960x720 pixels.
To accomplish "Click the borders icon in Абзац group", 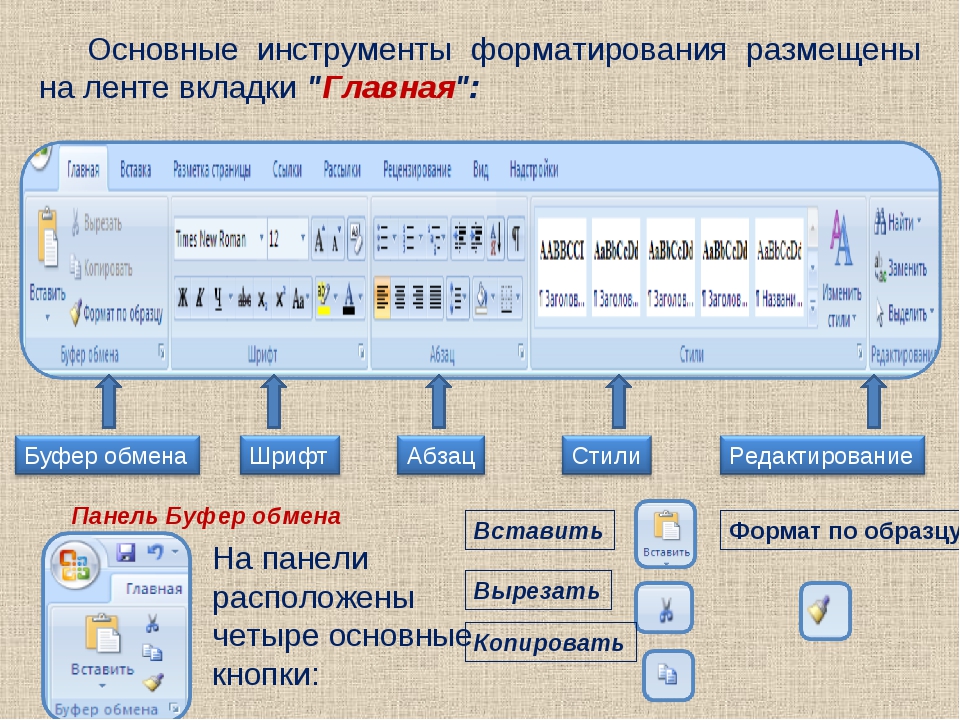I will (x=509, y=298).
